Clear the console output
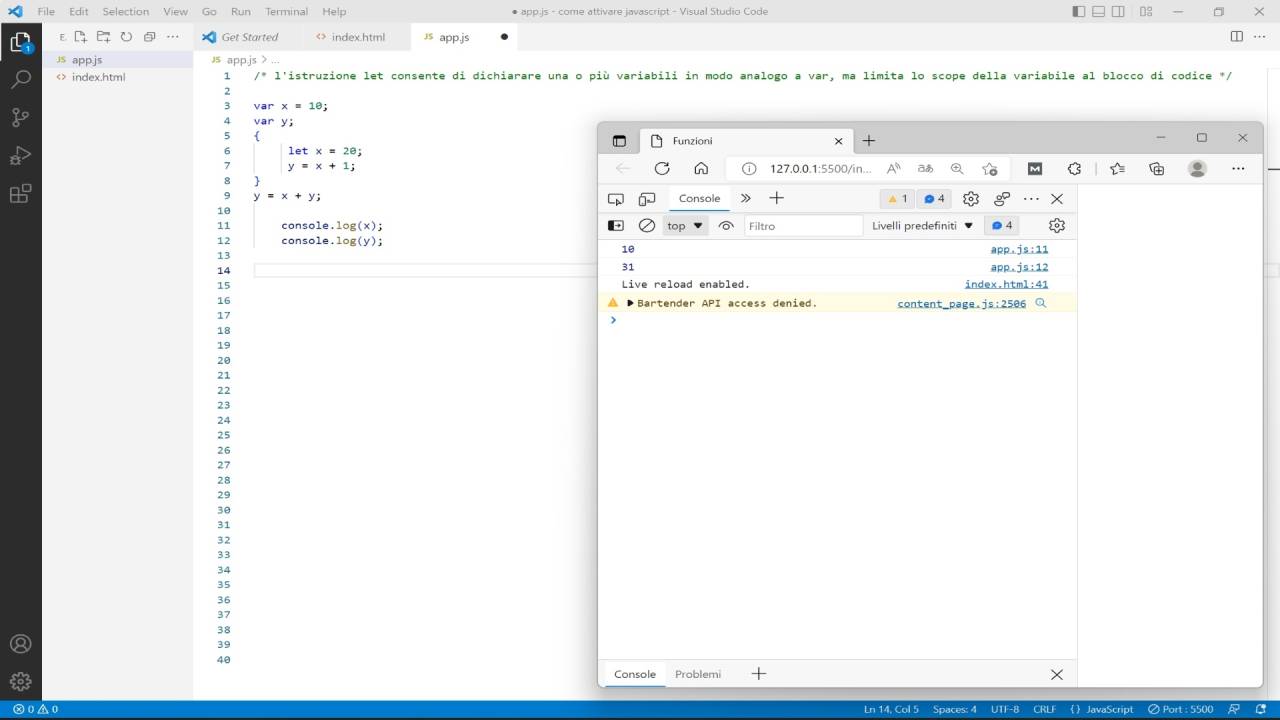The width and height of the screenshot is (1280, 720). [647, 225]
